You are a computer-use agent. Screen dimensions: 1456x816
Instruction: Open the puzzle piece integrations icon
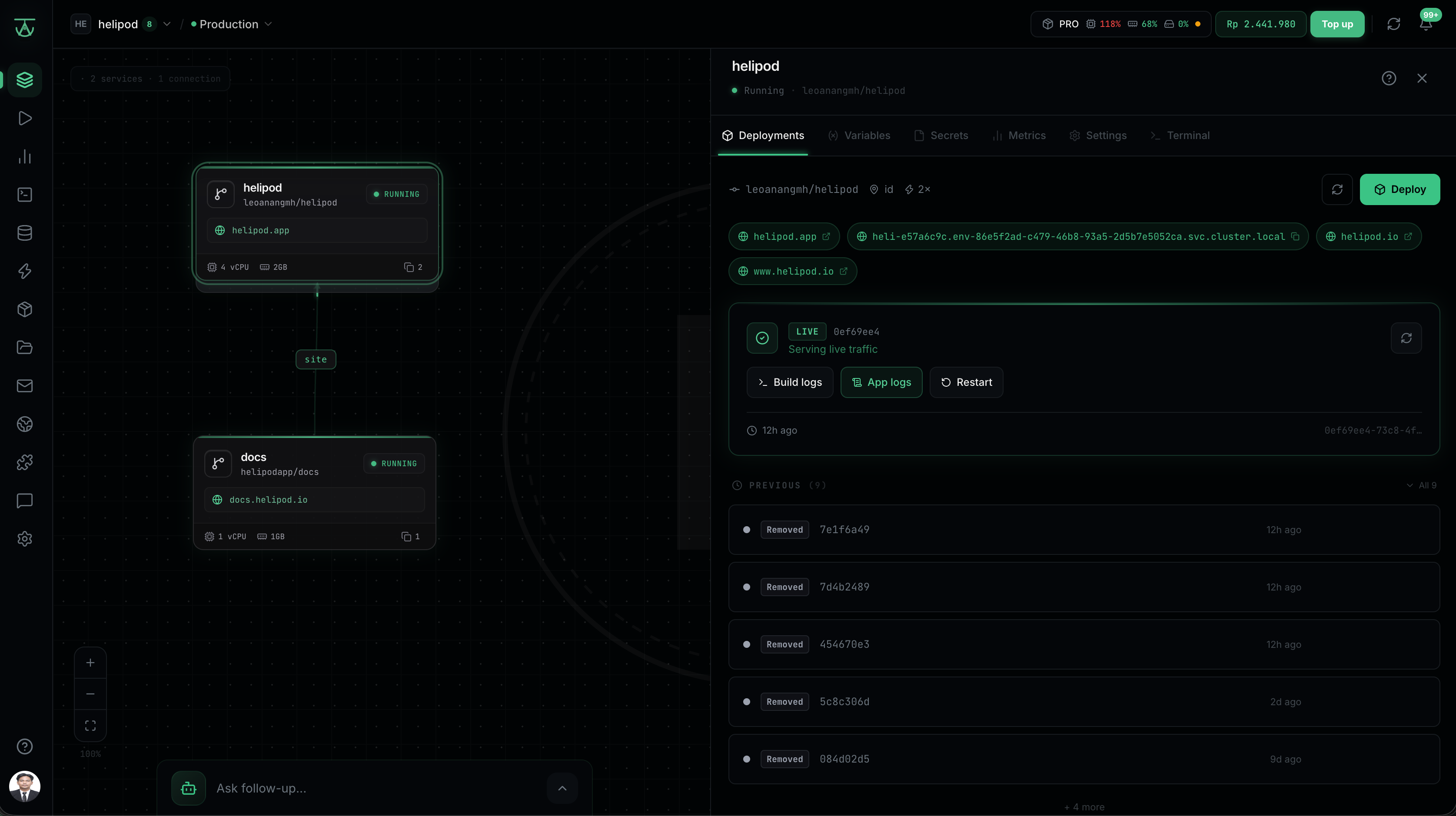coord(25,462)
